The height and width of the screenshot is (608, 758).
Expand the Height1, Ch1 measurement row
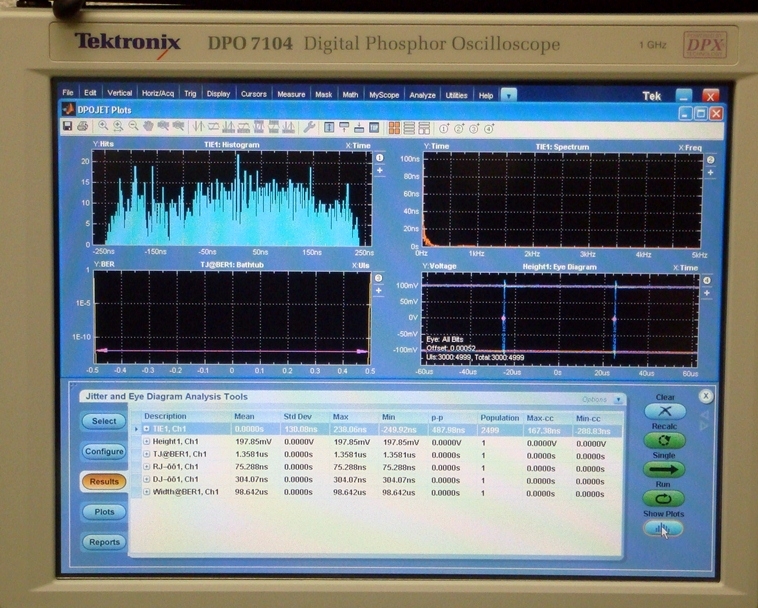pyautogui.click(x=146, y=441)
